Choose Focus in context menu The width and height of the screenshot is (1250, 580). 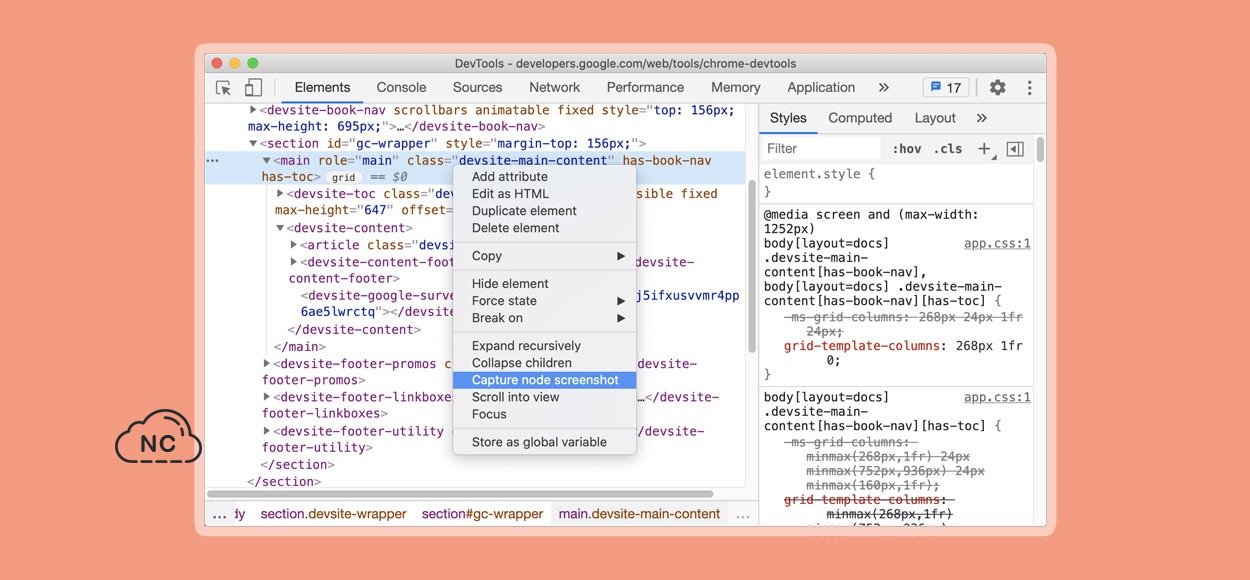(545, 414)
